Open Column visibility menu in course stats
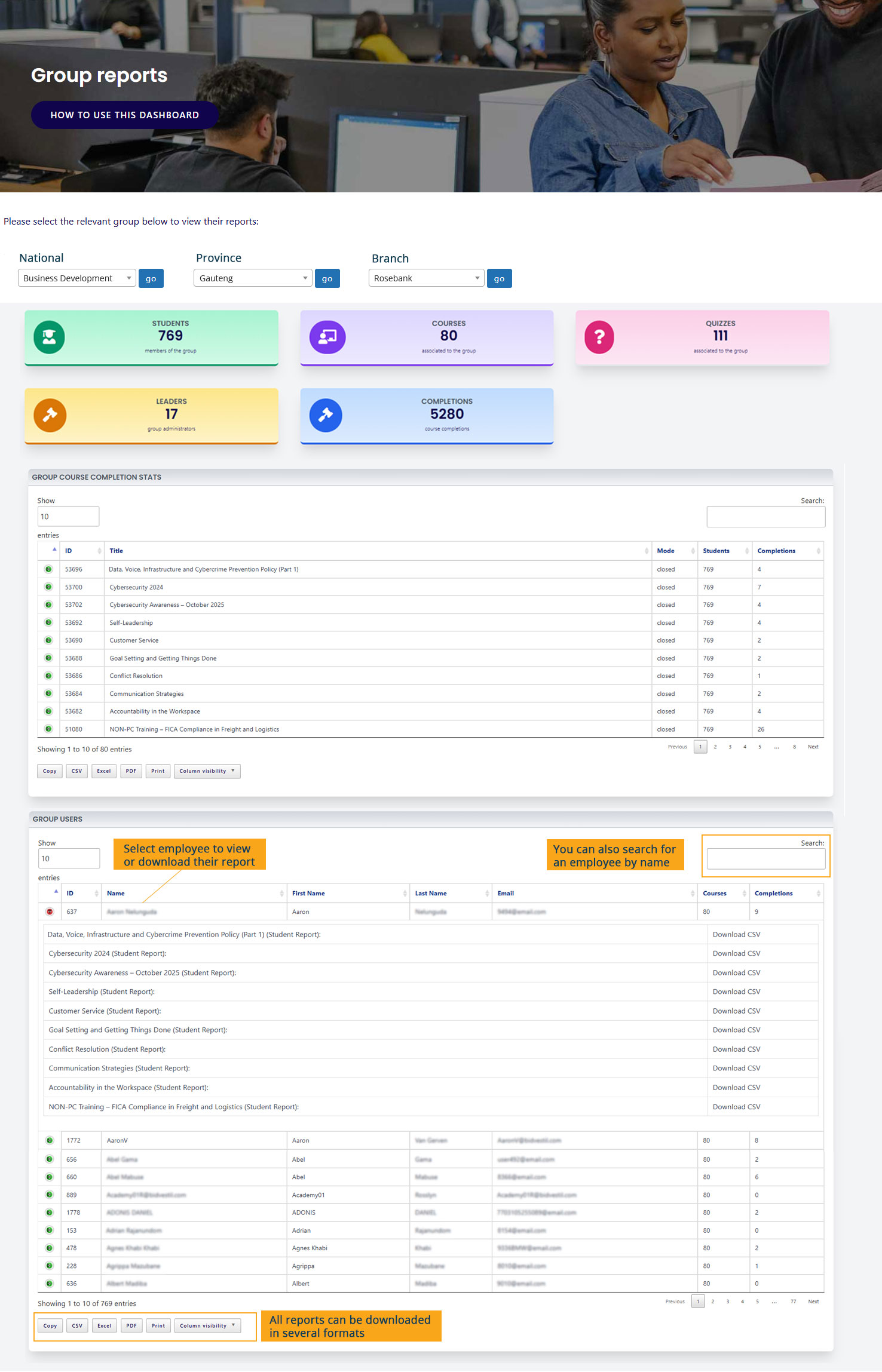The width and height of the screenshot is (882, 1372). [207, 771]
